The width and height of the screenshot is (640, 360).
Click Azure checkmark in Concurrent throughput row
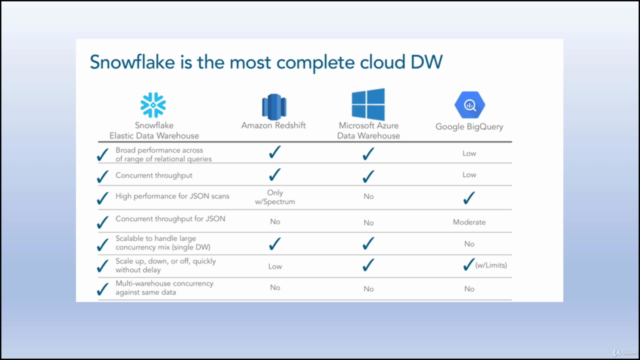[369, 176]
